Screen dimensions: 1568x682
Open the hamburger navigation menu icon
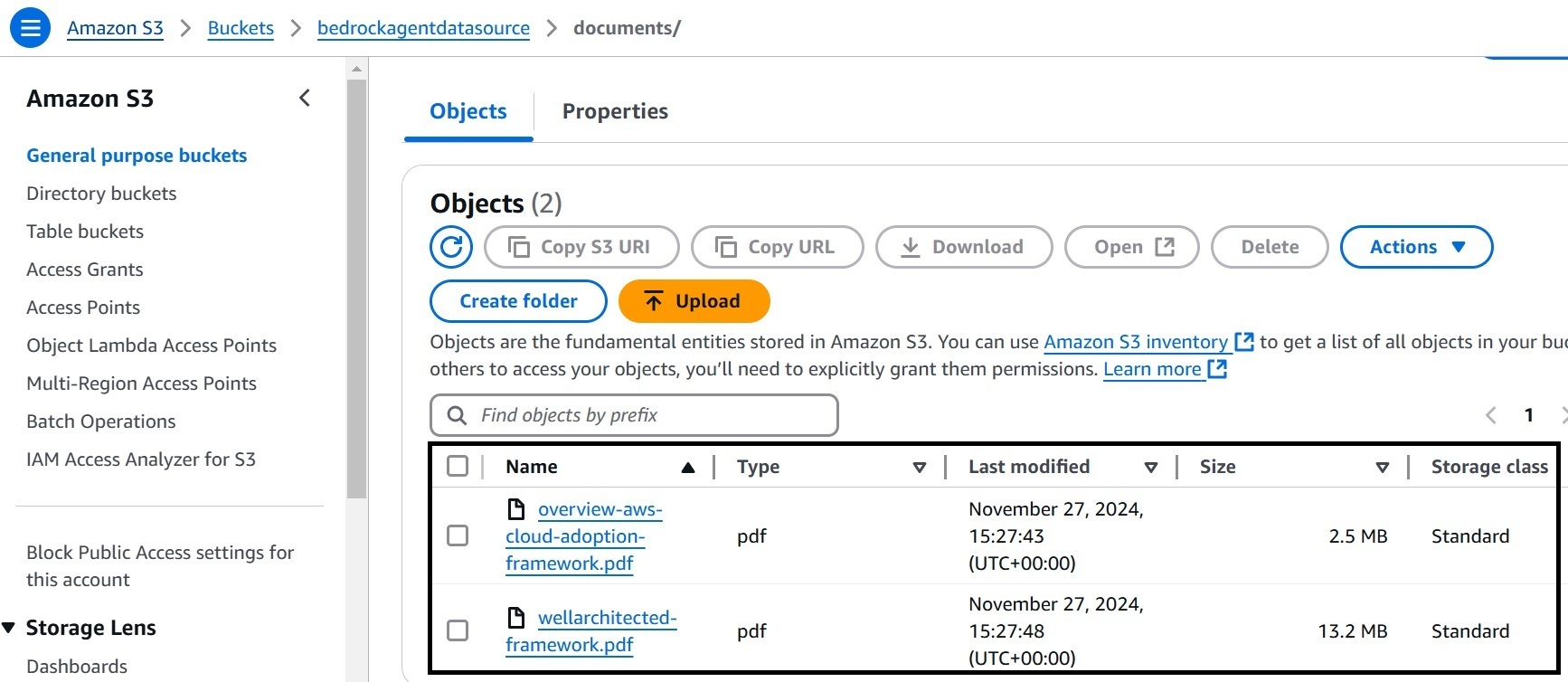30,27
